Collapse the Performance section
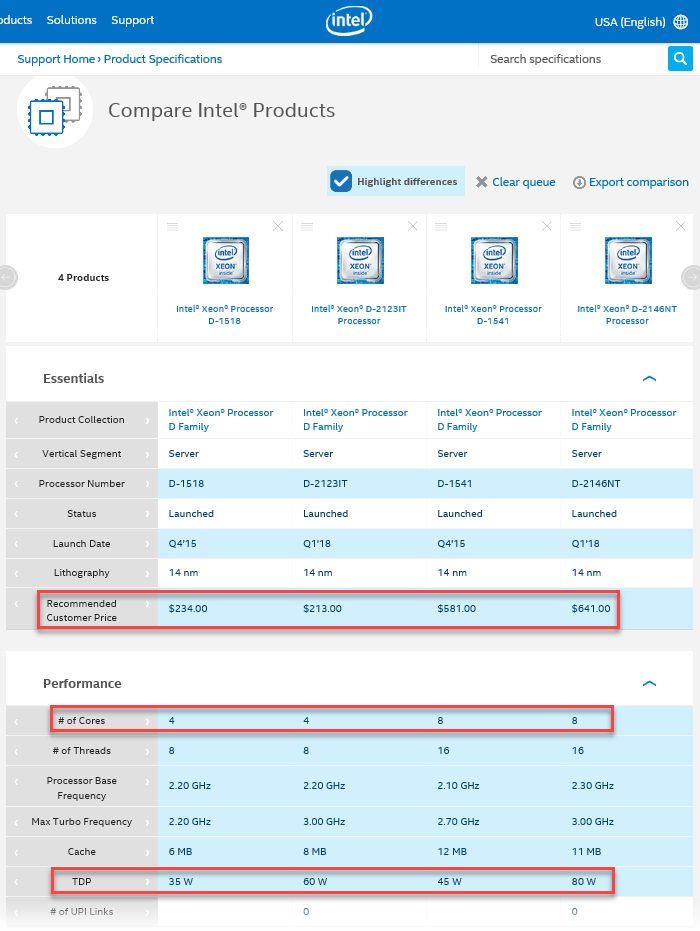 click(650, 683)
